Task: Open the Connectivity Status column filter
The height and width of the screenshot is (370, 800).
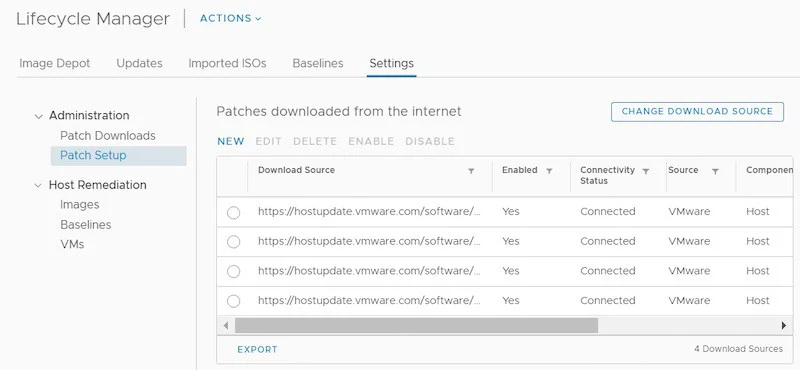Action: (645, 171)
